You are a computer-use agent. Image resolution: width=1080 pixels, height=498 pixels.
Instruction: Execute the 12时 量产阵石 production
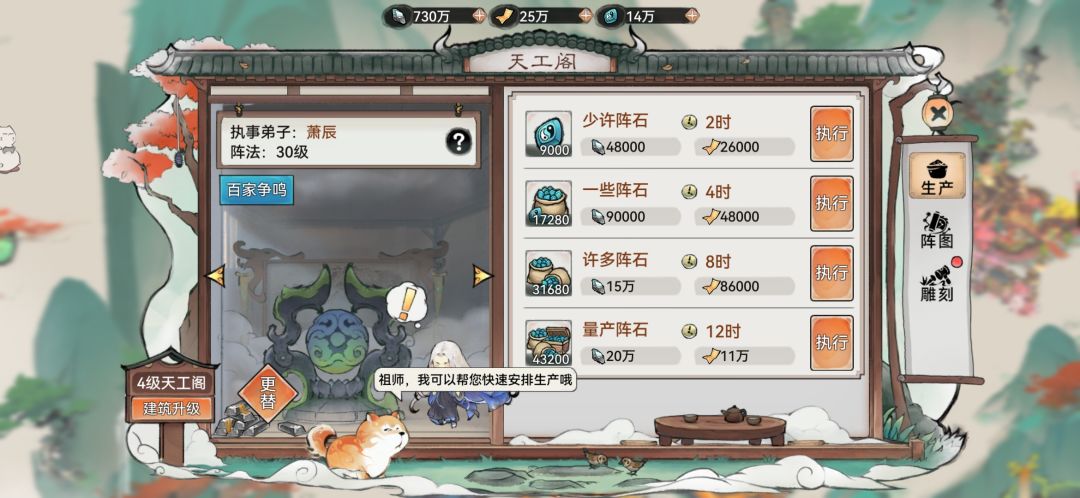click(831, 343)
